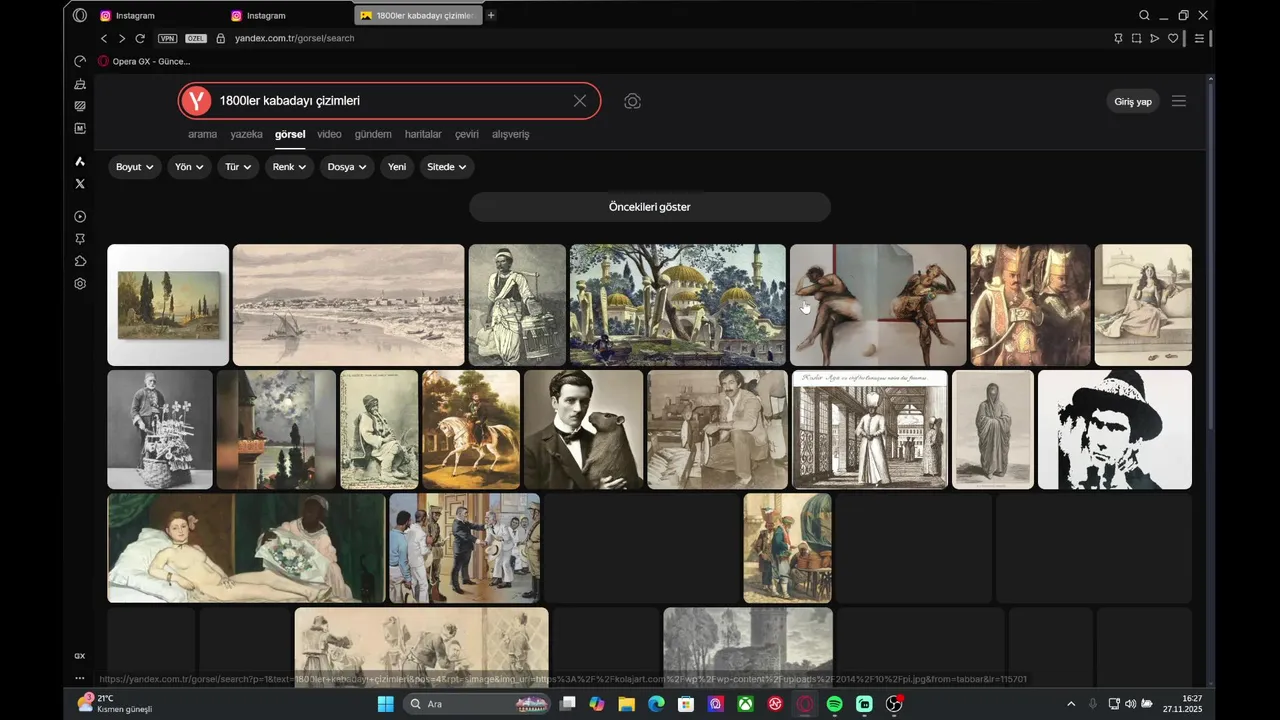The width and height of the screenshot is (1280, 720).
Task: Toggle the Yeni recent filter
Action: pos(397,167)
